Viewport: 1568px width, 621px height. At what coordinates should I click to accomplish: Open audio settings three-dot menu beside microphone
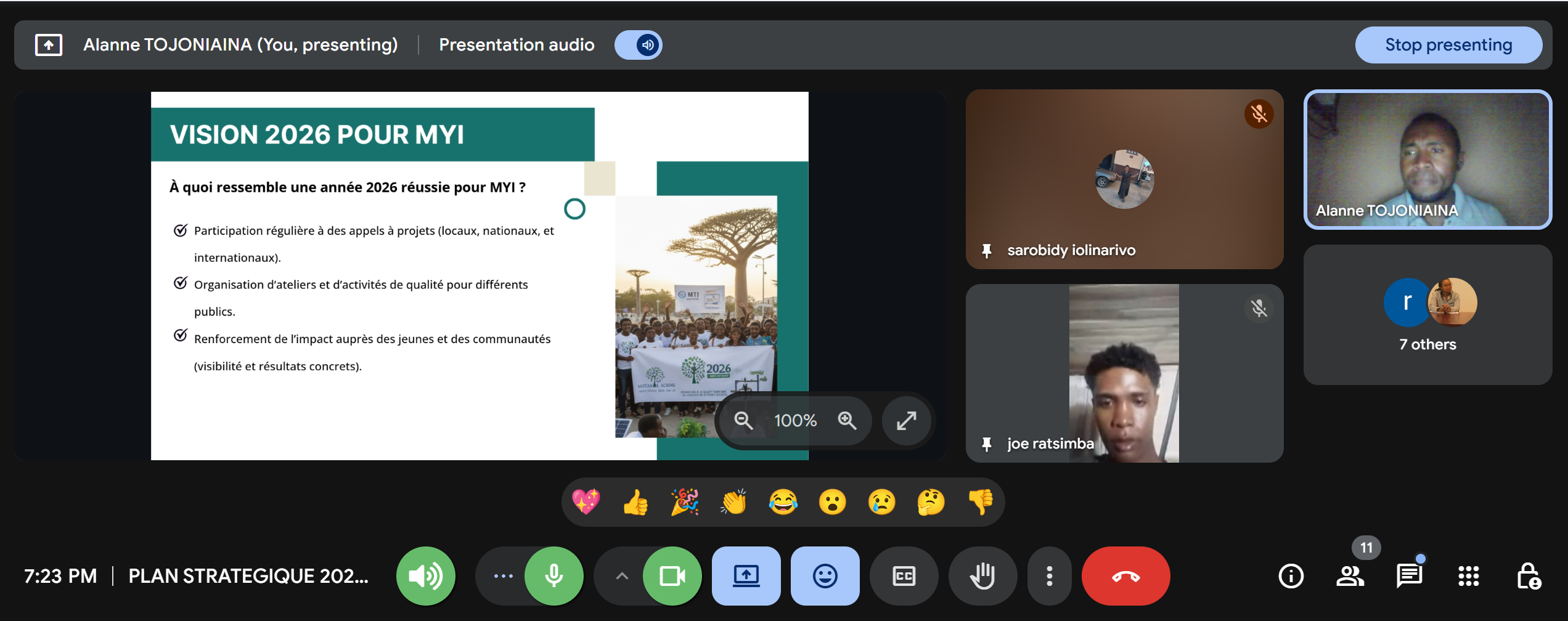(503, 576)
